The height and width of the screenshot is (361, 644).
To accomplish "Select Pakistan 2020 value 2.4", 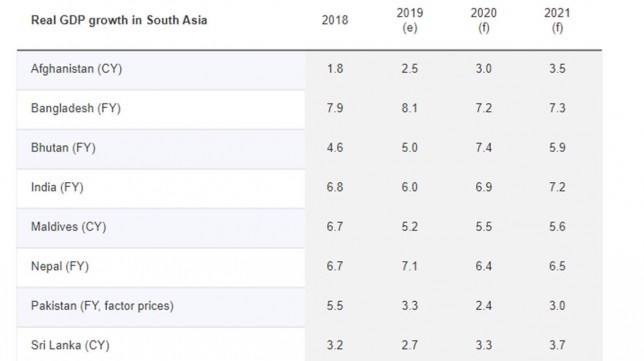I will 483,306.
